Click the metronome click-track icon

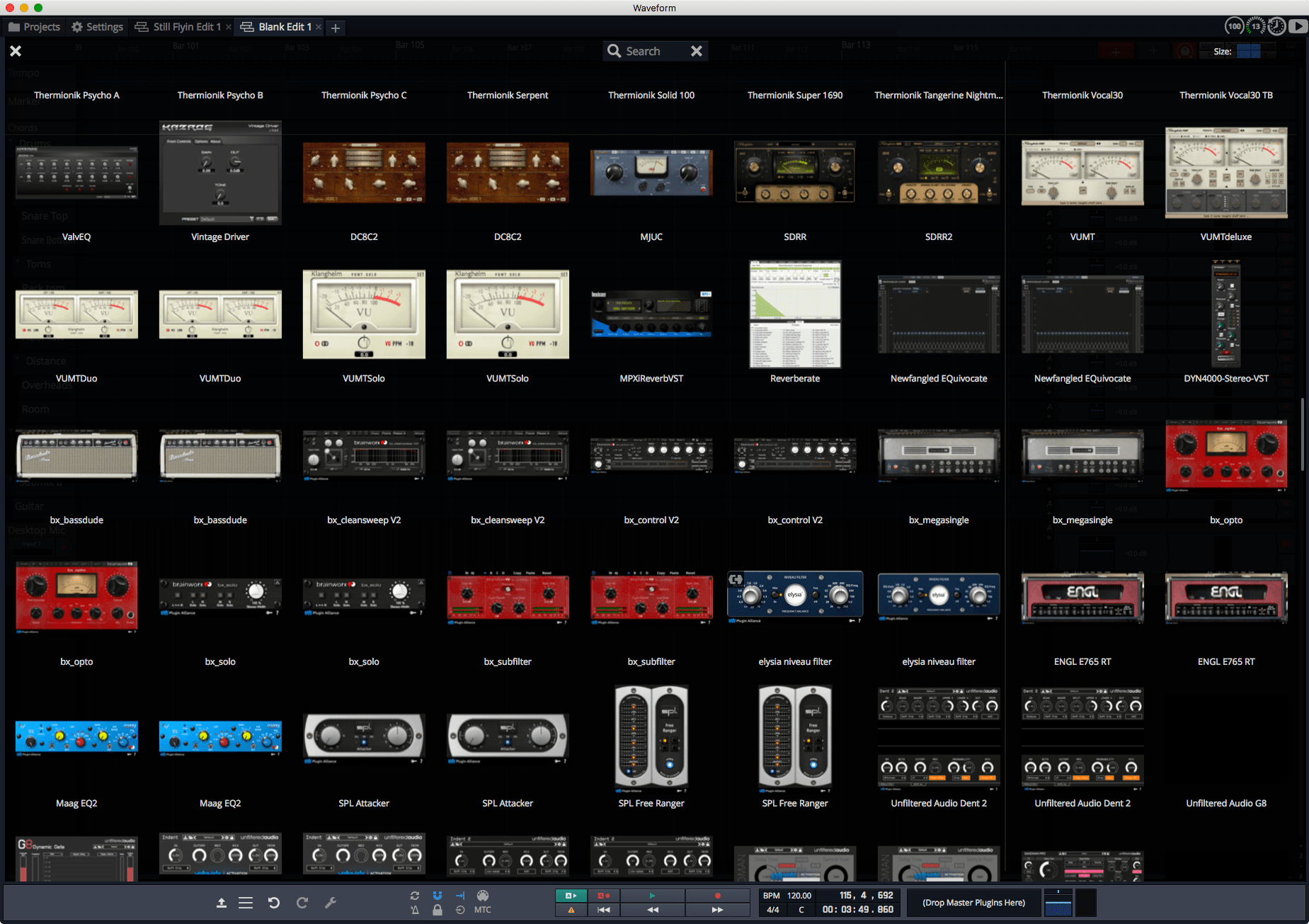(x=415, y=911)
